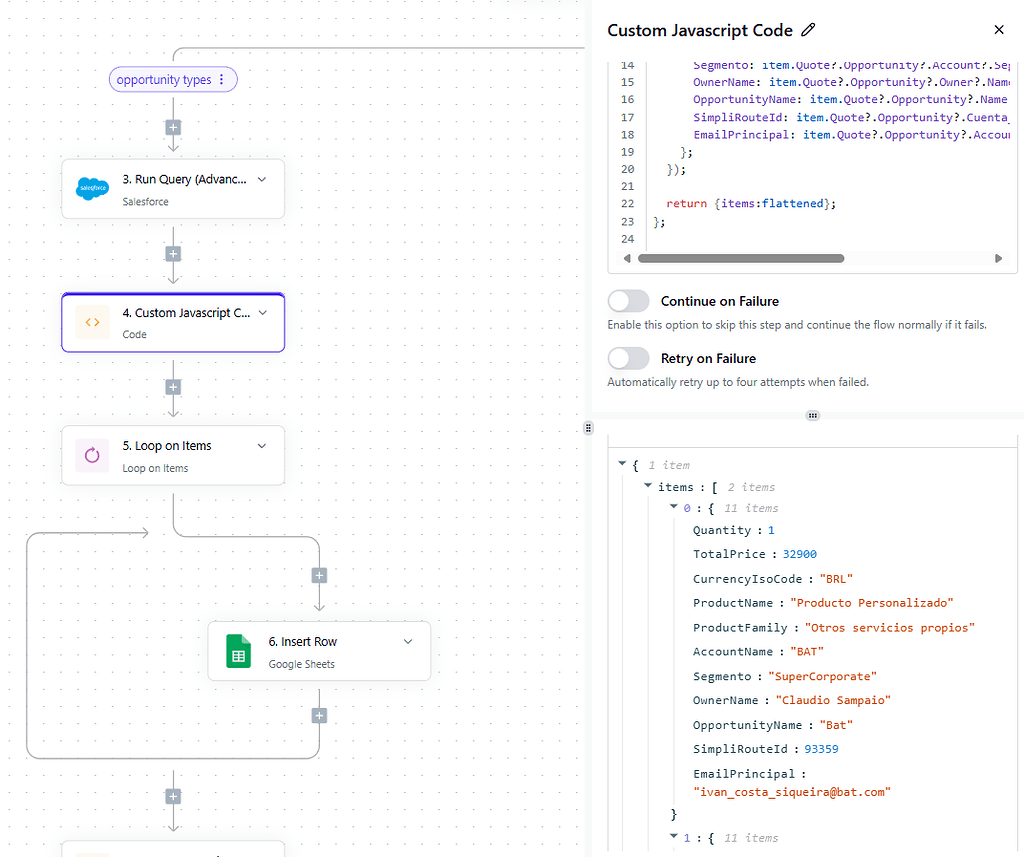1024x857 pixels.
Task: Collapse the items array in the output panel
Action: (648, 487)
